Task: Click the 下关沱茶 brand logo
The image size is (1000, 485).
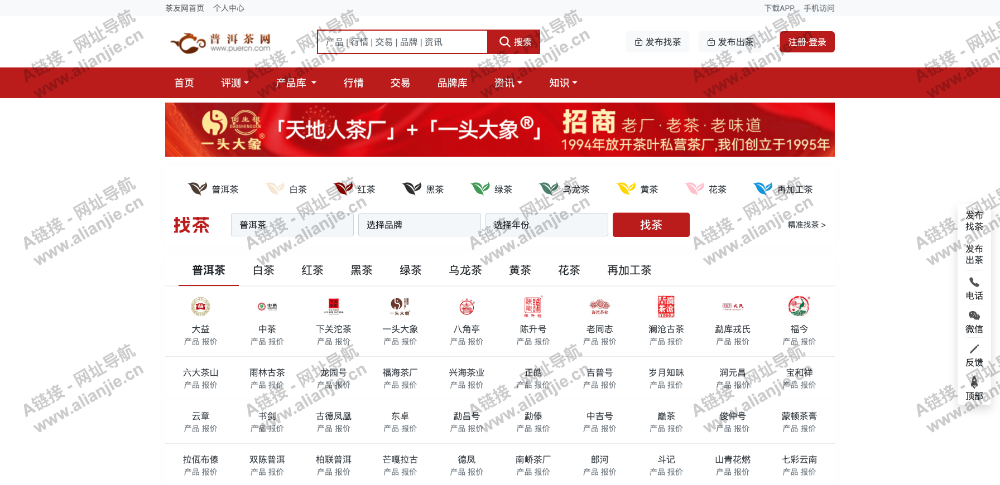Action: click(334, 307)
